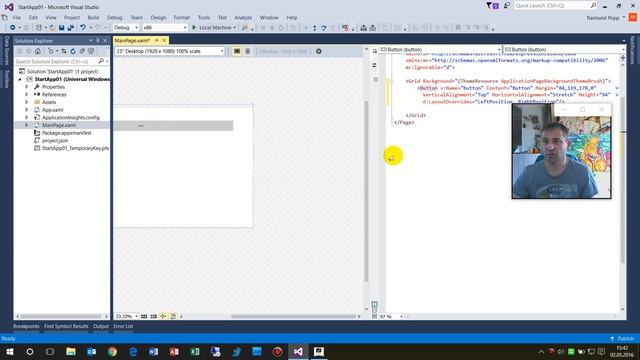Click the Collapse All icon in Solution Explorer
This screenshot has width=640, height=360.
[x=82, y=51]
